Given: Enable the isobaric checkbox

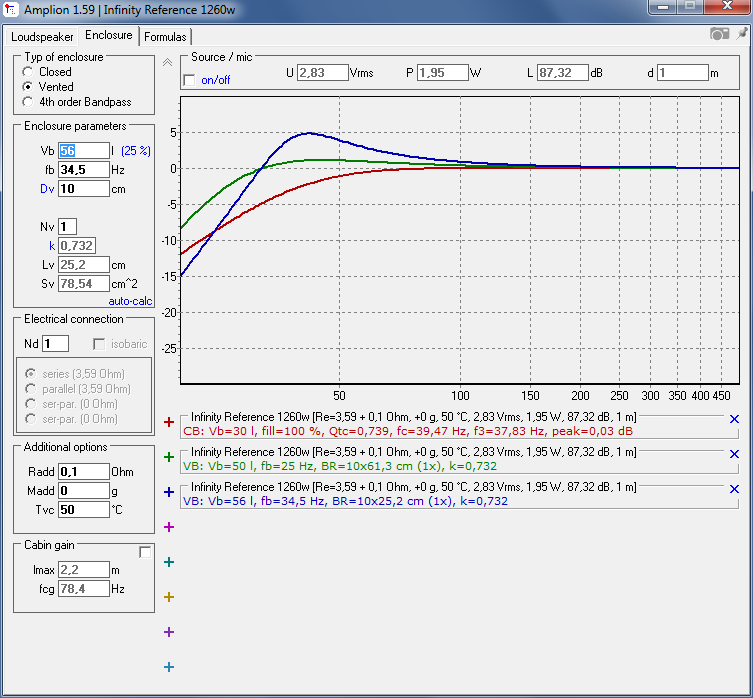Looking at the screenshot, I should [99, 344].
